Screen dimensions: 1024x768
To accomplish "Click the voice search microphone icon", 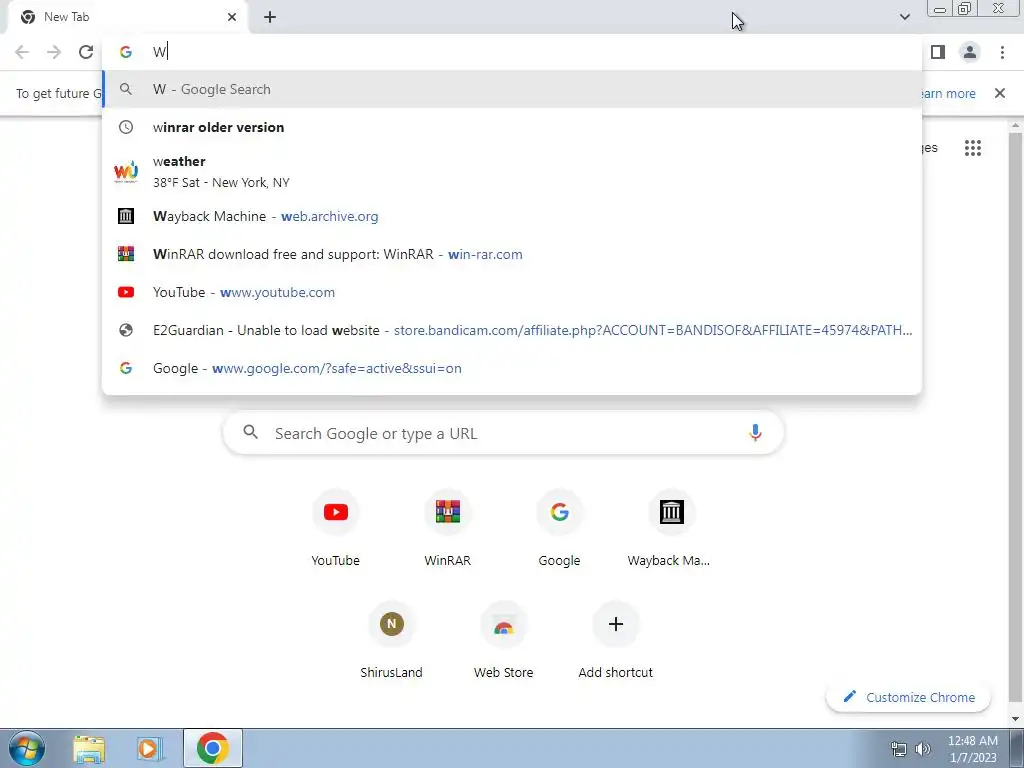I will [x=755, y=433].
